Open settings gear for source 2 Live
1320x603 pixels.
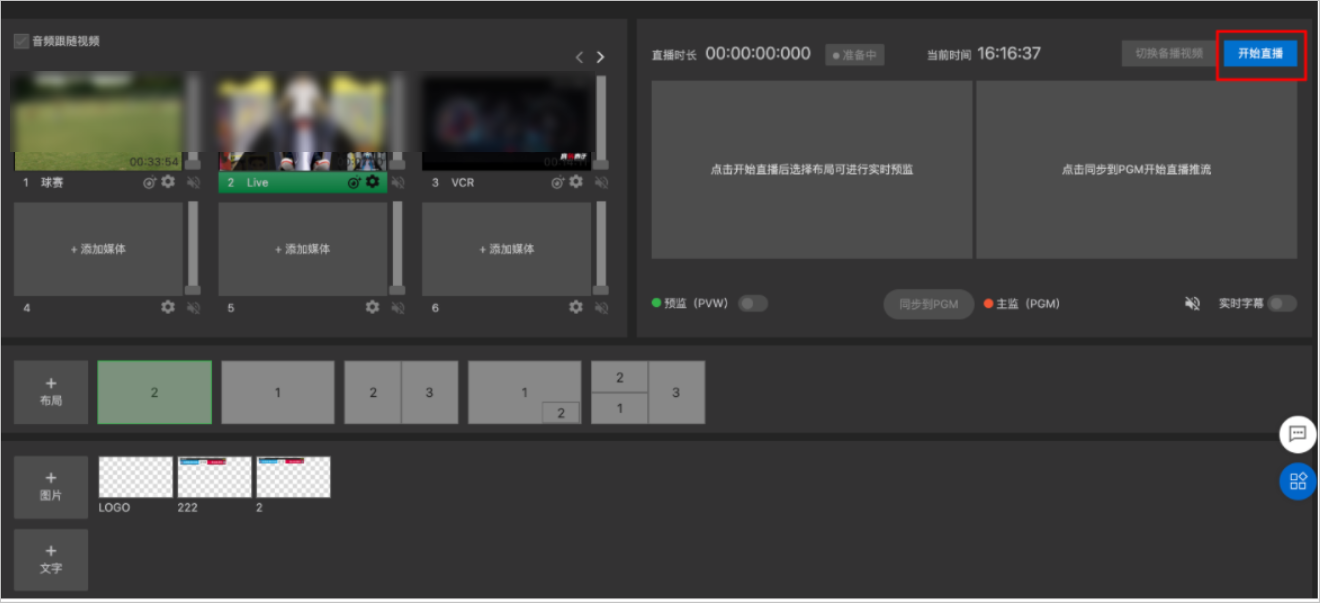coord(372,182)
